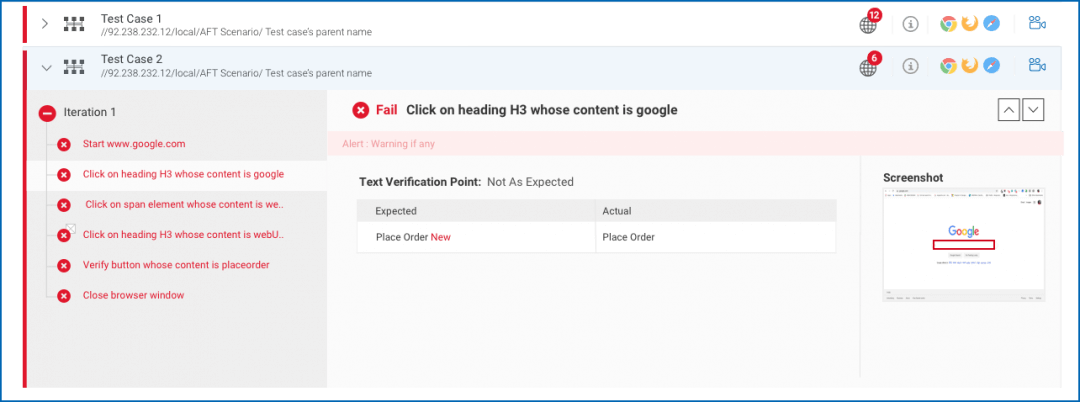
Task: Go to next step with down arrow
Action: tap(1033, 110)
